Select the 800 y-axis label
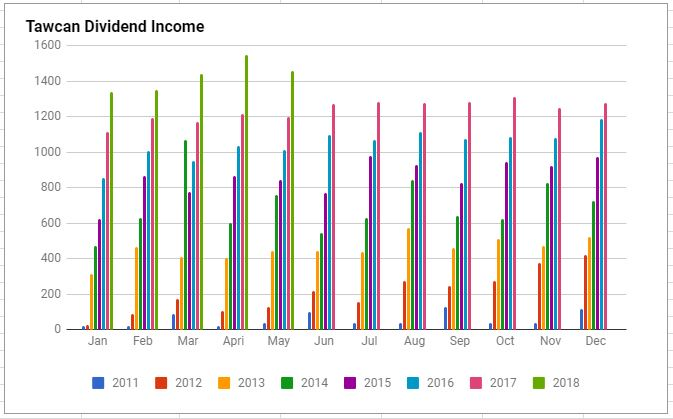Image resolution: width=673 pixels, height=419 pixels. (x=50, y=187)
